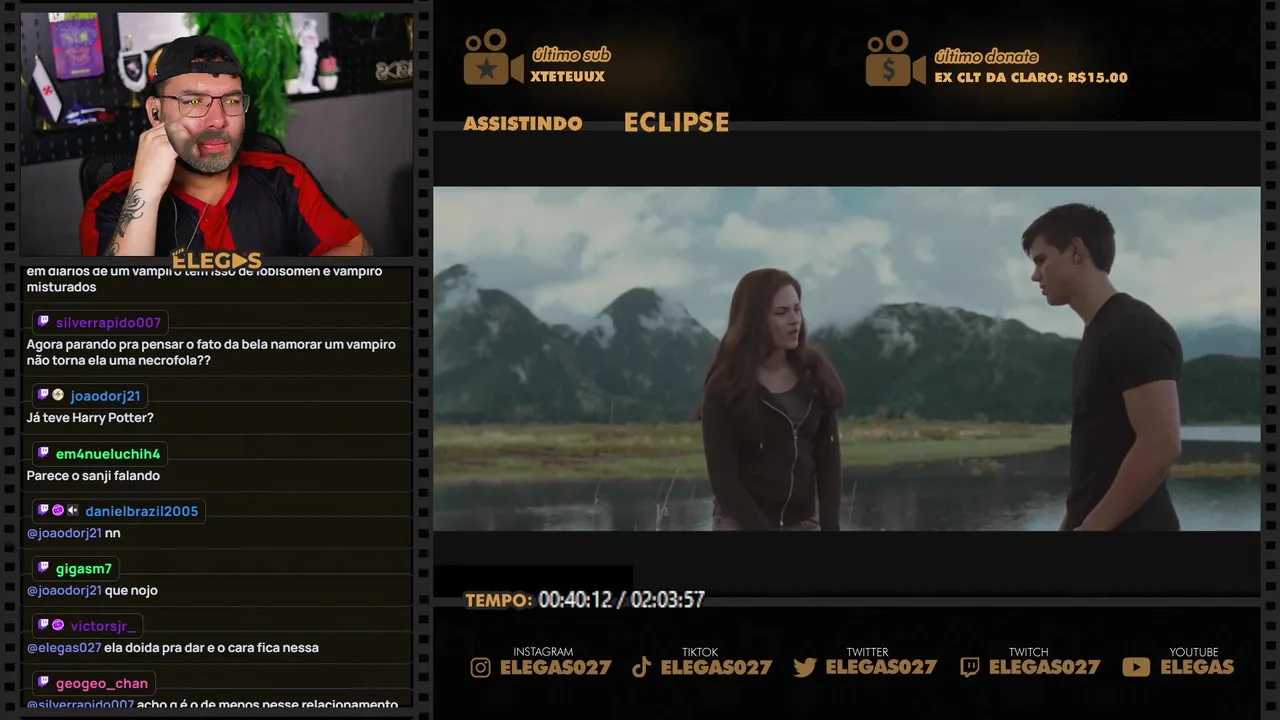Open the Twitter bird icon
The height and width of the screenshot is (720, 1280).
coord(805,667)
